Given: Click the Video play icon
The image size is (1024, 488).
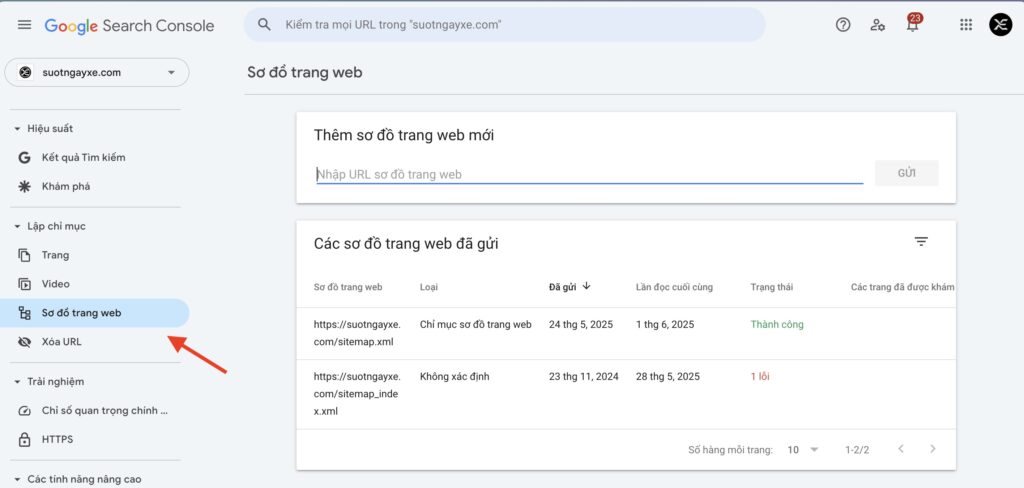Looking at the screenshot, I should [x=24, y=284].
